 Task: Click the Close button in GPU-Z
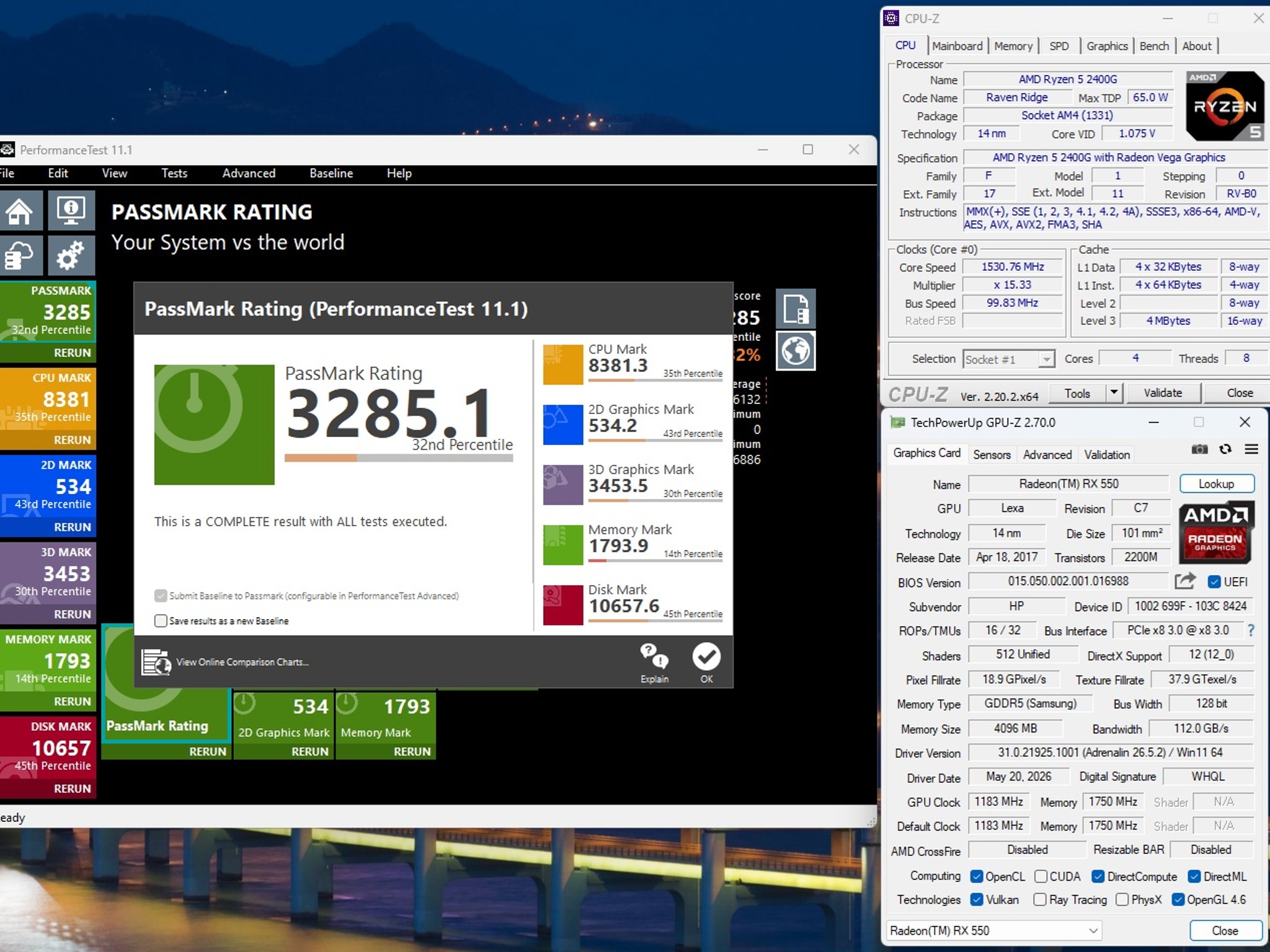(x=1225, y=930)
